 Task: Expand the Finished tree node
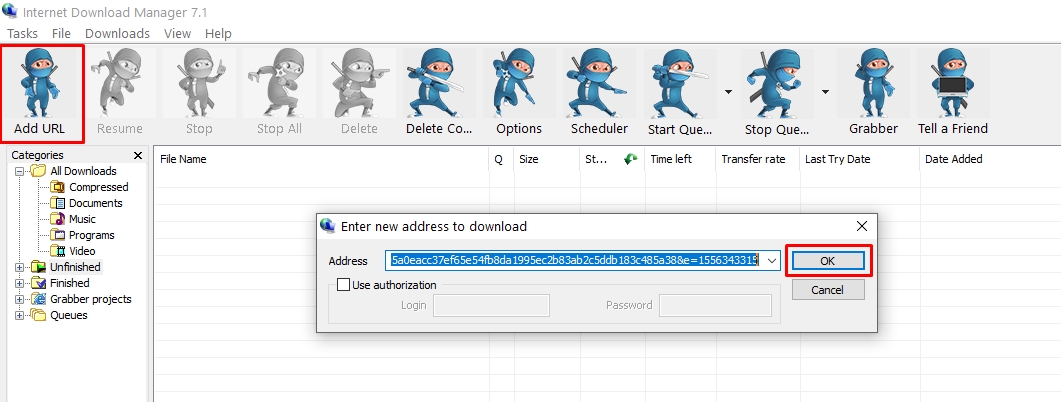pyautogui.click(x=20, y=283)
